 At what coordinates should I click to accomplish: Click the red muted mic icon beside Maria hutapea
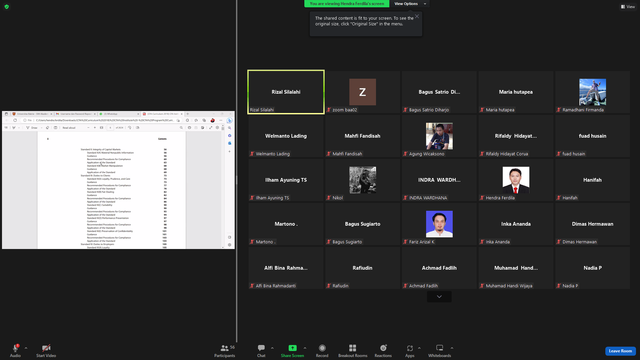[x=482, y=110]
